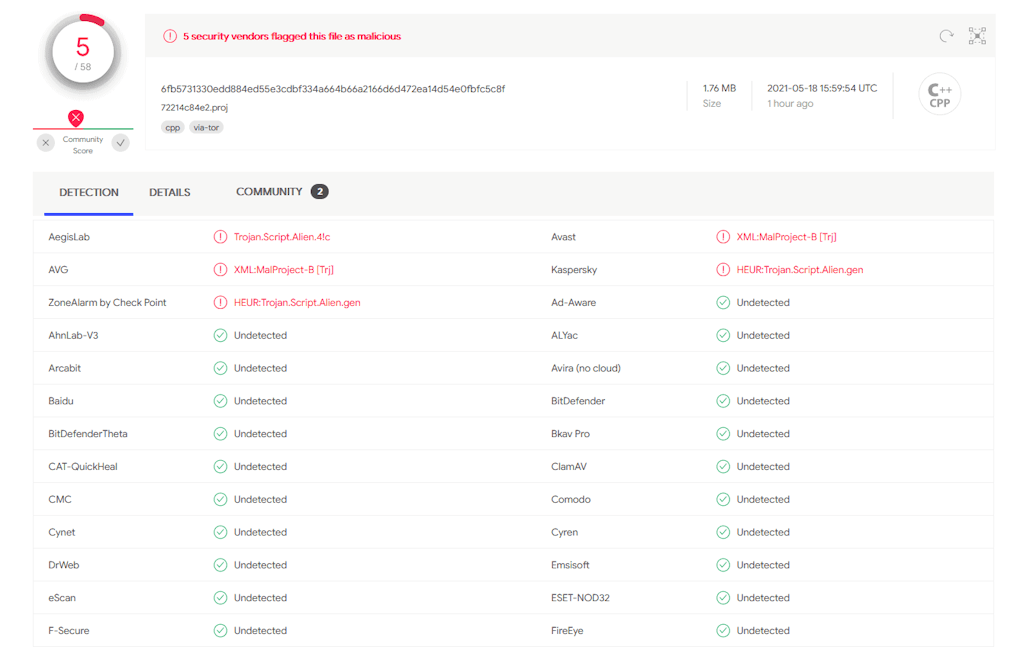
Task: Click ALYac undetected check icon
Action: [723, 336]
